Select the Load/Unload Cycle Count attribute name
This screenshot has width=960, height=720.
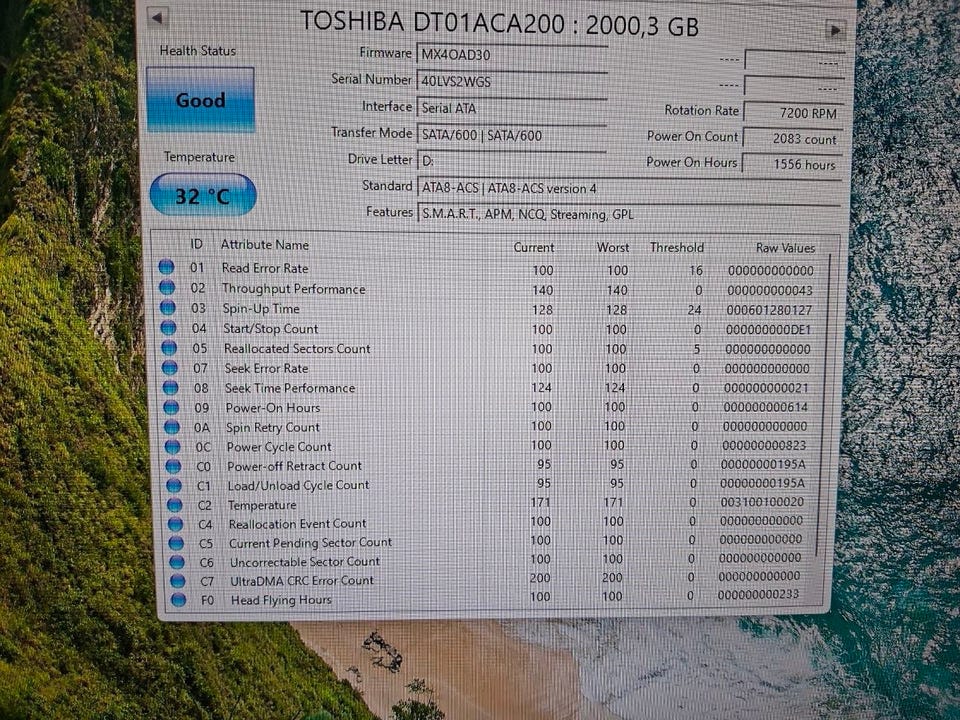[299, 486]
